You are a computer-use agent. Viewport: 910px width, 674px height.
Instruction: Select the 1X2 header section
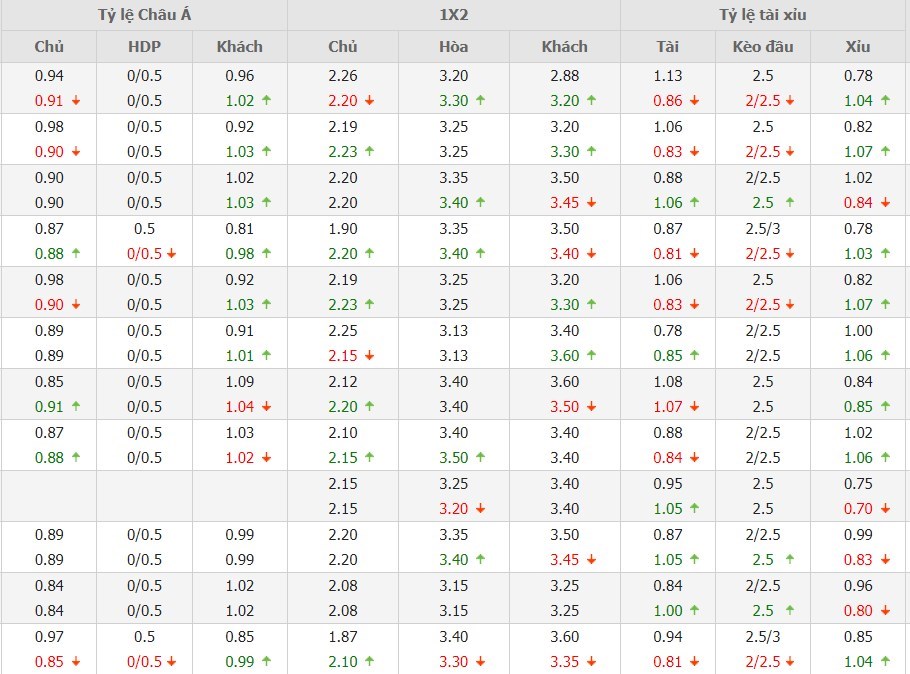(x=454, y=15)
